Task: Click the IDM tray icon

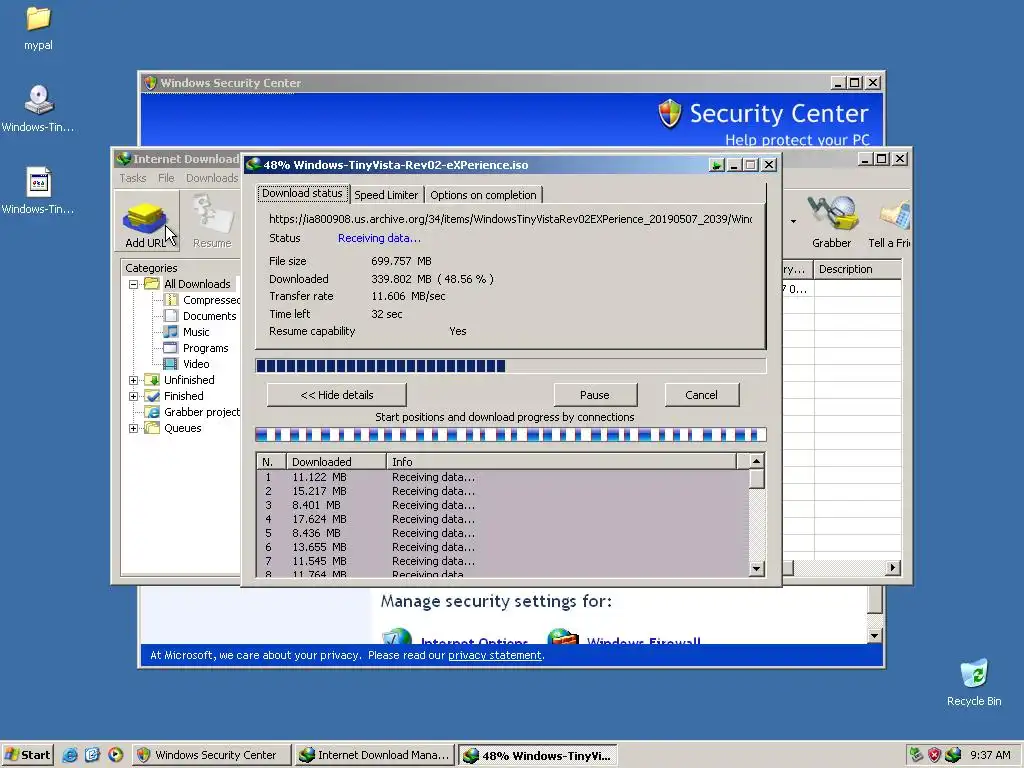Action: tap(953, 755)
